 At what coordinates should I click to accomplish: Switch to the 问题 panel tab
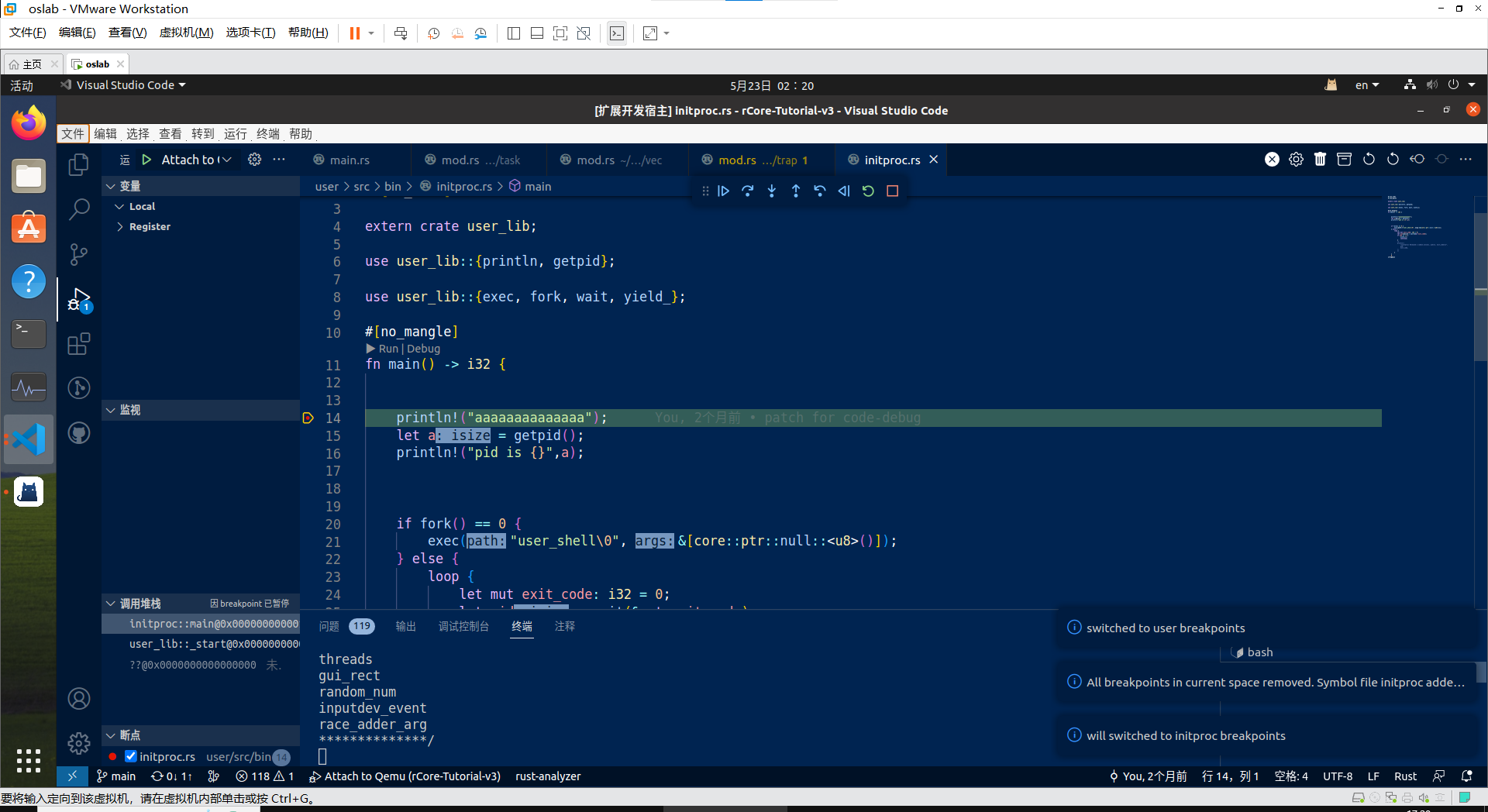(x=329, y=626)
